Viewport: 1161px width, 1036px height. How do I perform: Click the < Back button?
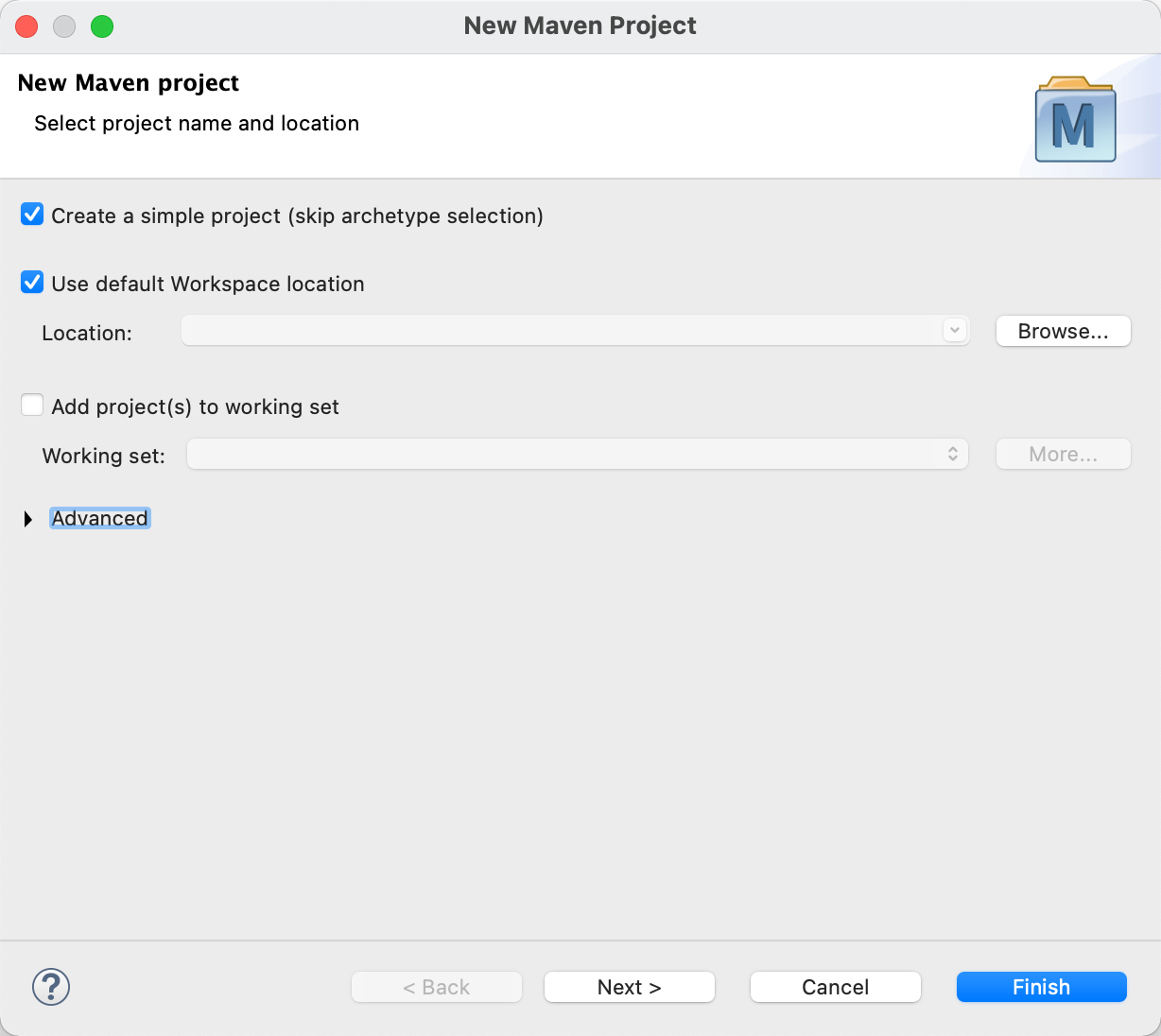437,987
